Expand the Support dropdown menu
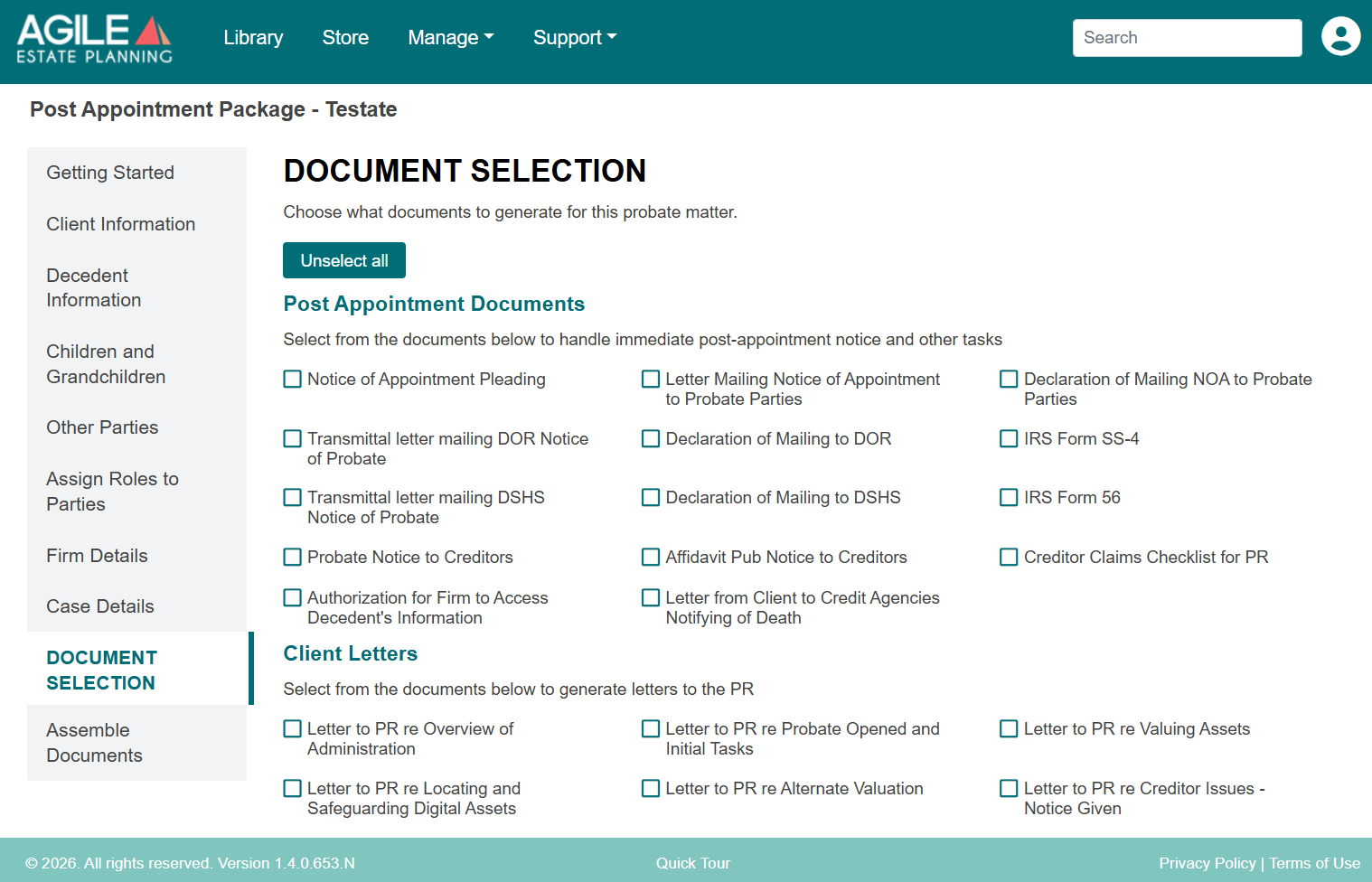The image size is (1372, 882). 575,37
